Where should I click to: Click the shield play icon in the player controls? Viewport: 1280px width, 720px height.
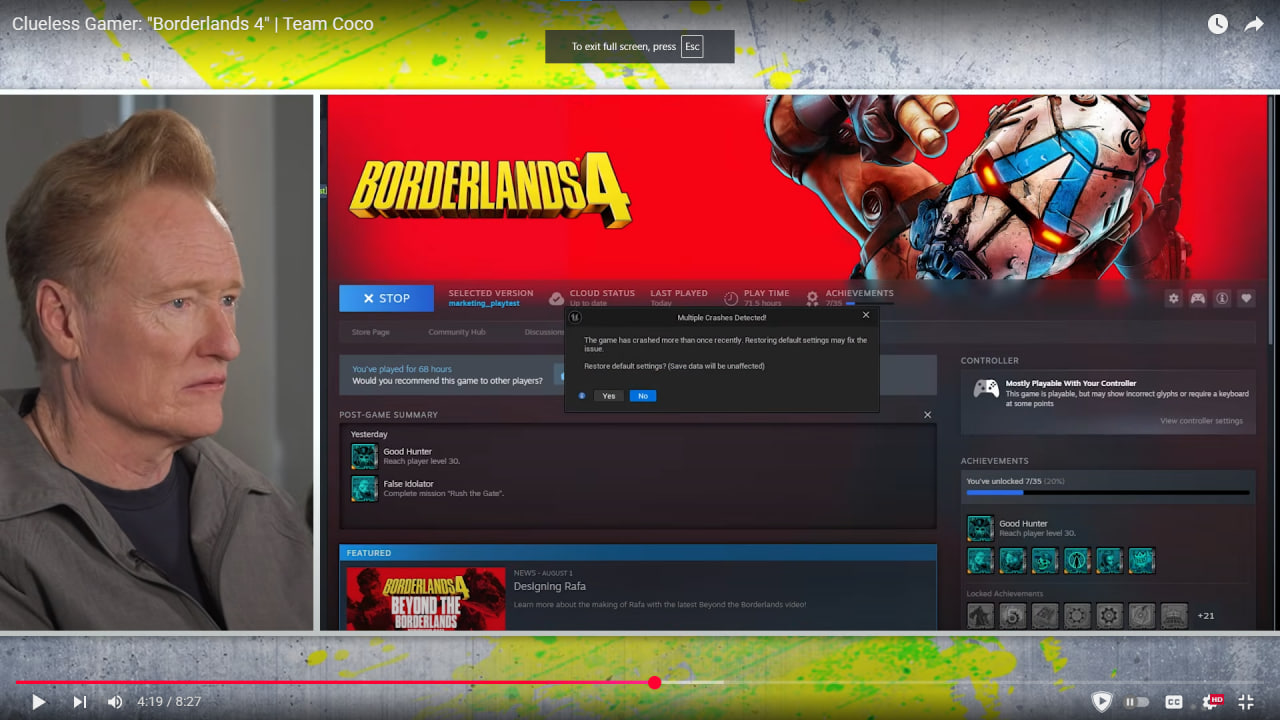(1101, 702)
